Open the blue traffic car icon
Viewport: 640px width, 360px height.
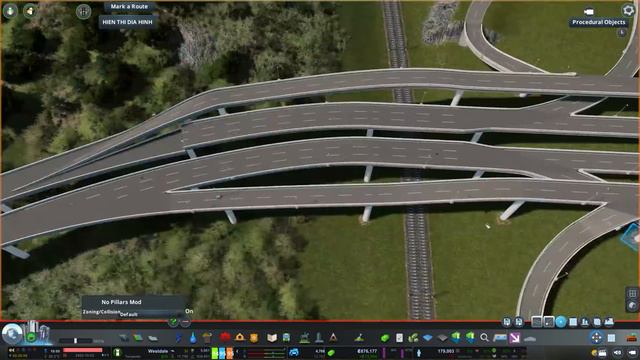click(x=294, y=352)
